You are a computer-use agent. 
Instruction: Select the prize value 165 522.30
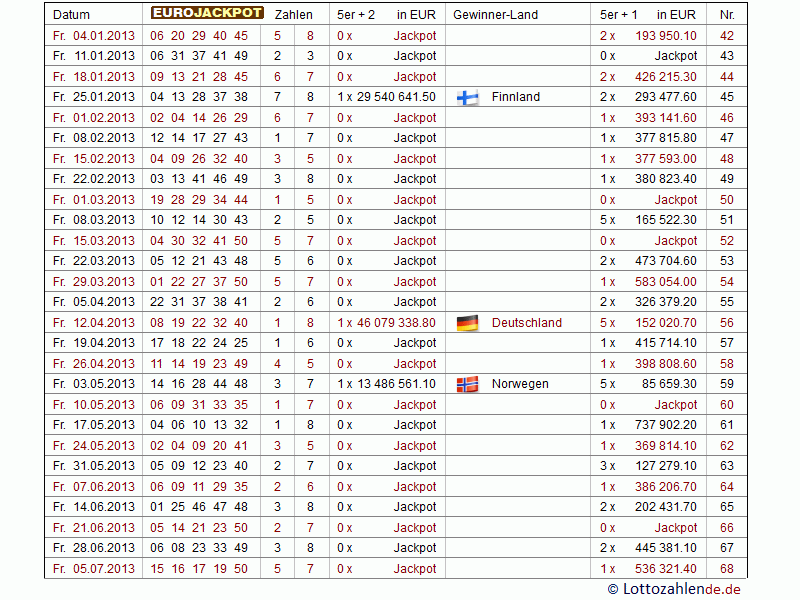(666, 220)
